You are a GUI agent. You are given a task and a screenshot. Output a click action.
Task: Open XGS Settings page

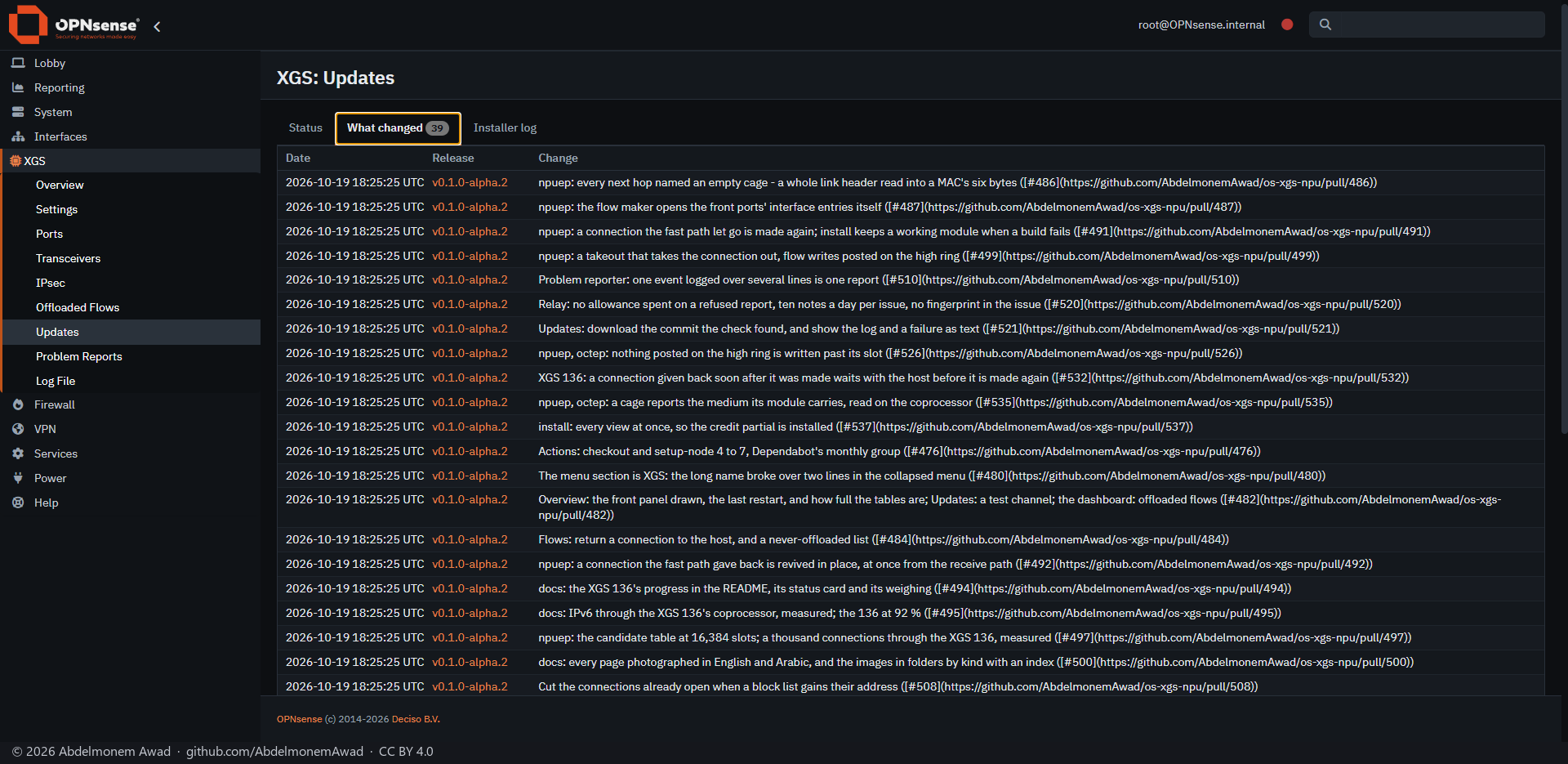pyautogui.click(x=132, y=209)
